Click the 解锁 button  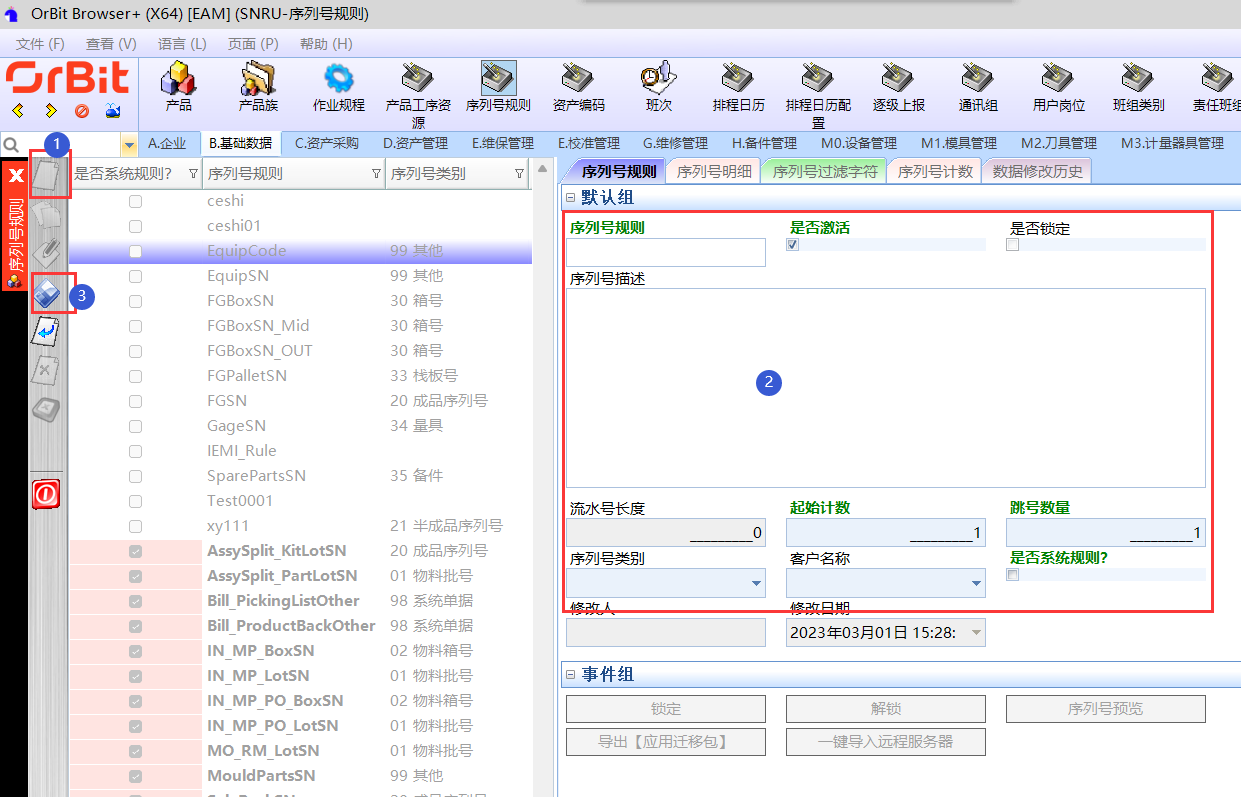[x=886, y=709]
